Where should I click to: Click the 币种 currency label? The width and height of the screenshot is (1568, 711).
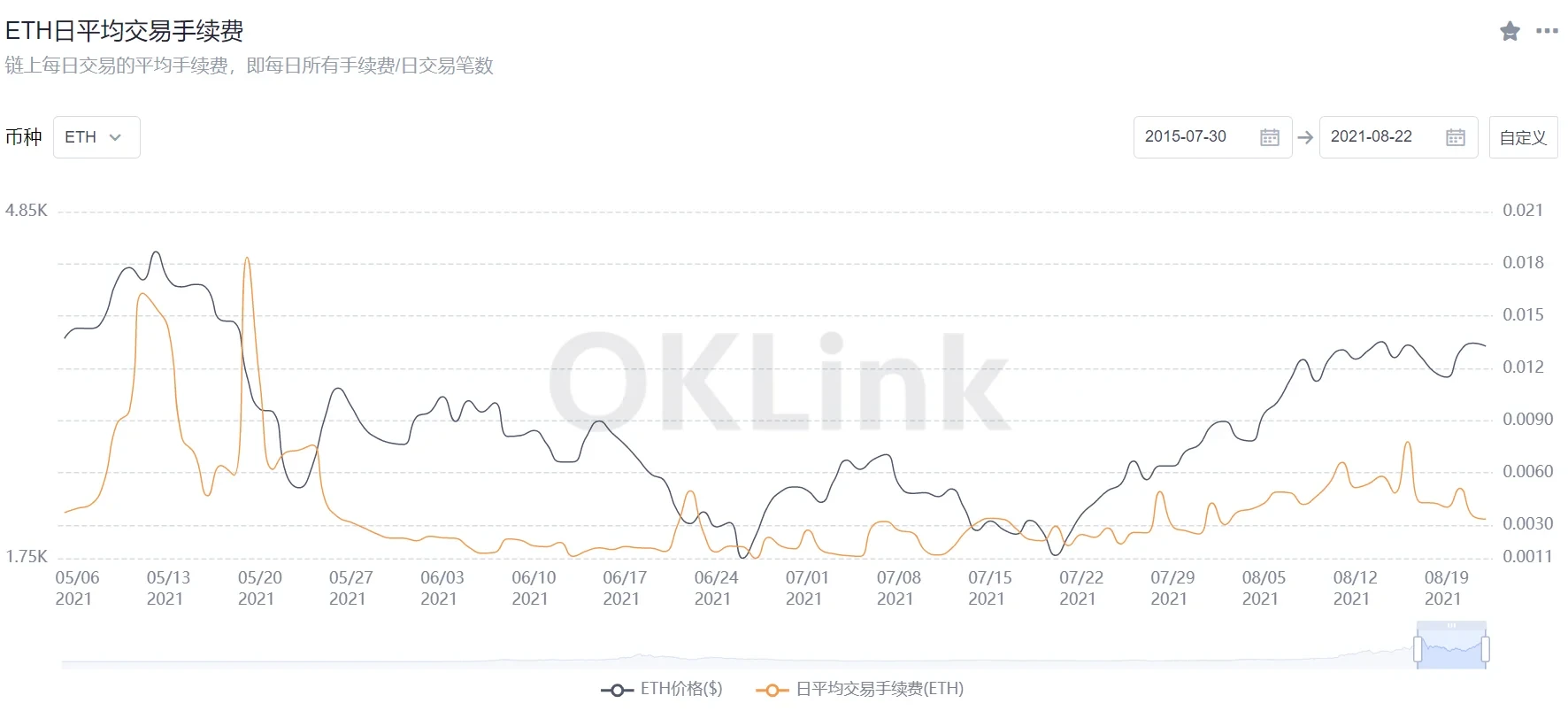pyautogui.click(x=24, y=137)
